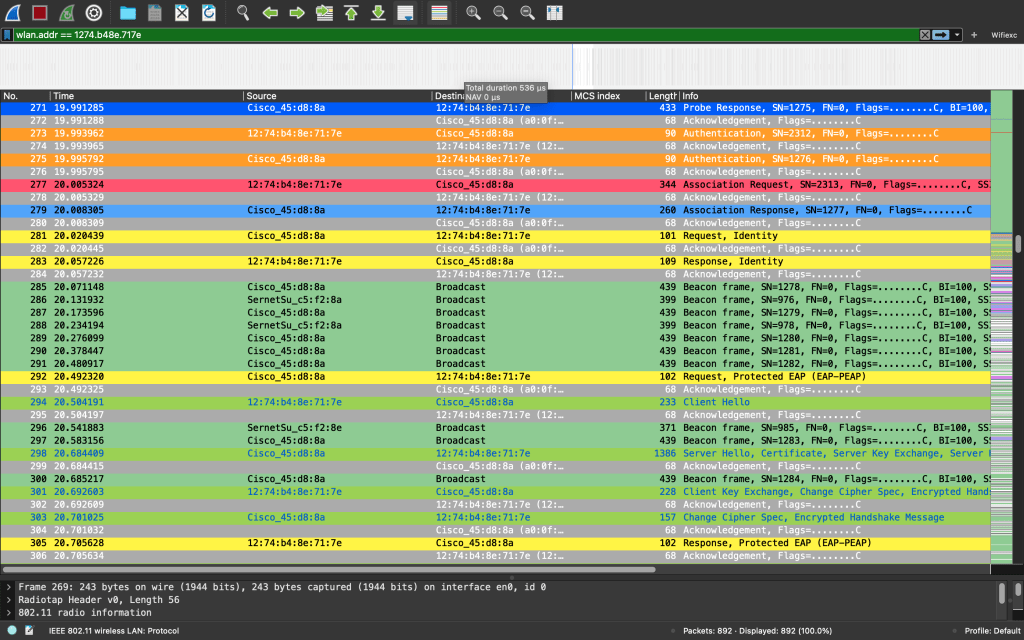Jump to the first packet

(x=351, y=13)
